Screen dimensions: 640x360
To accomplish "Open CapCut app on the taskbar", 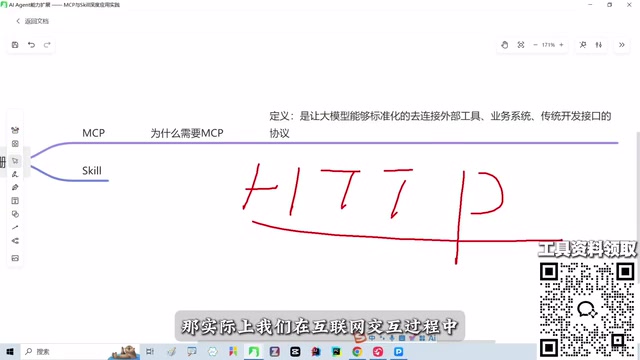I will tap(295, 351).
